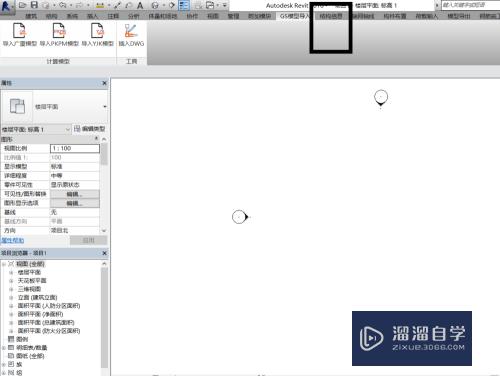Switch to the 插入 ribbon tab
The image size is (500, 376).
point(92,16)
